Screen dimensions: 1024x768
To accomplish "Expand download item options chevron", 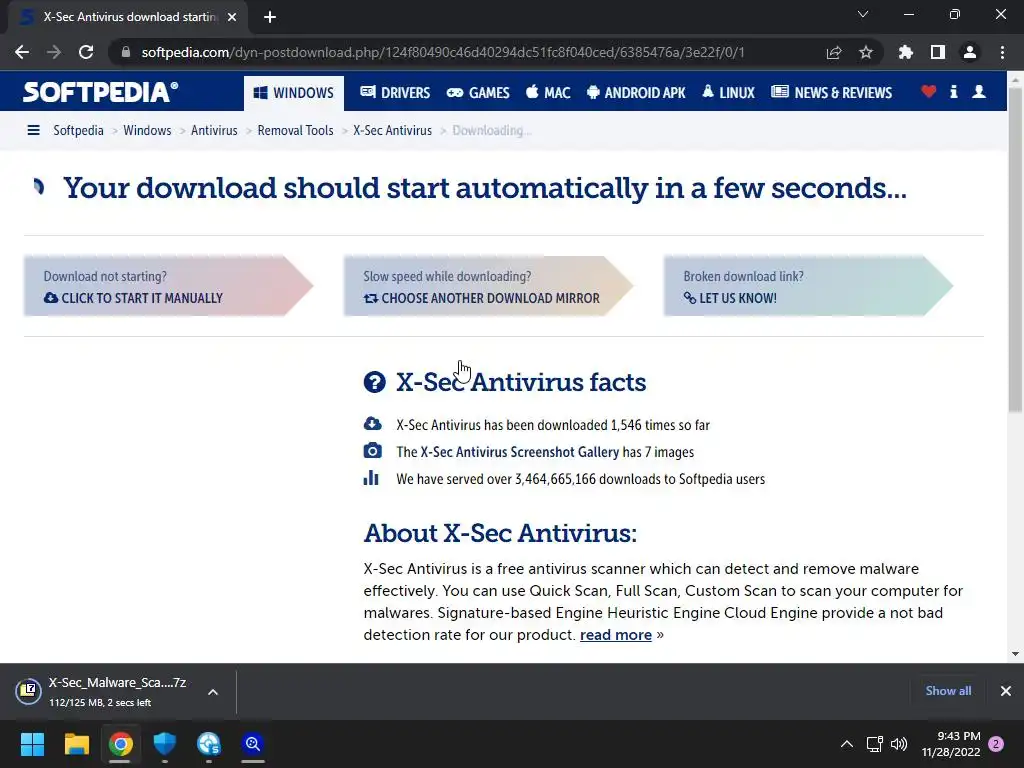I will pos(213,692).
